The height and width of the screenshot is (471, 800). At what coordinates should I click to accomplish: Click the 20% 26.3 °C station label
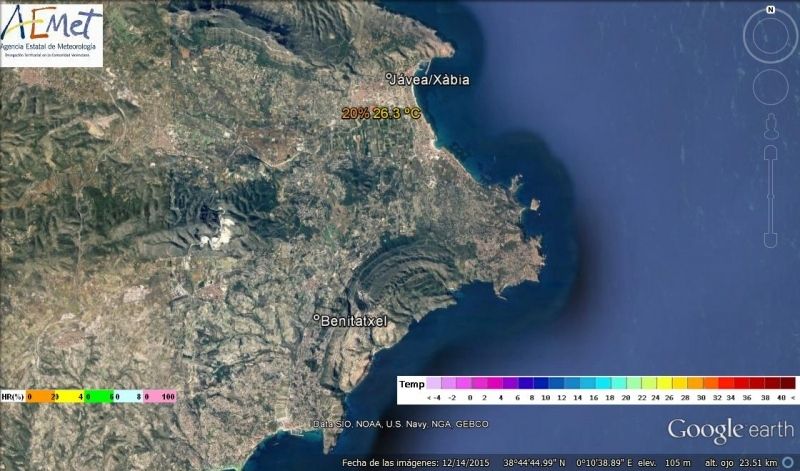[x=381, y=113]
